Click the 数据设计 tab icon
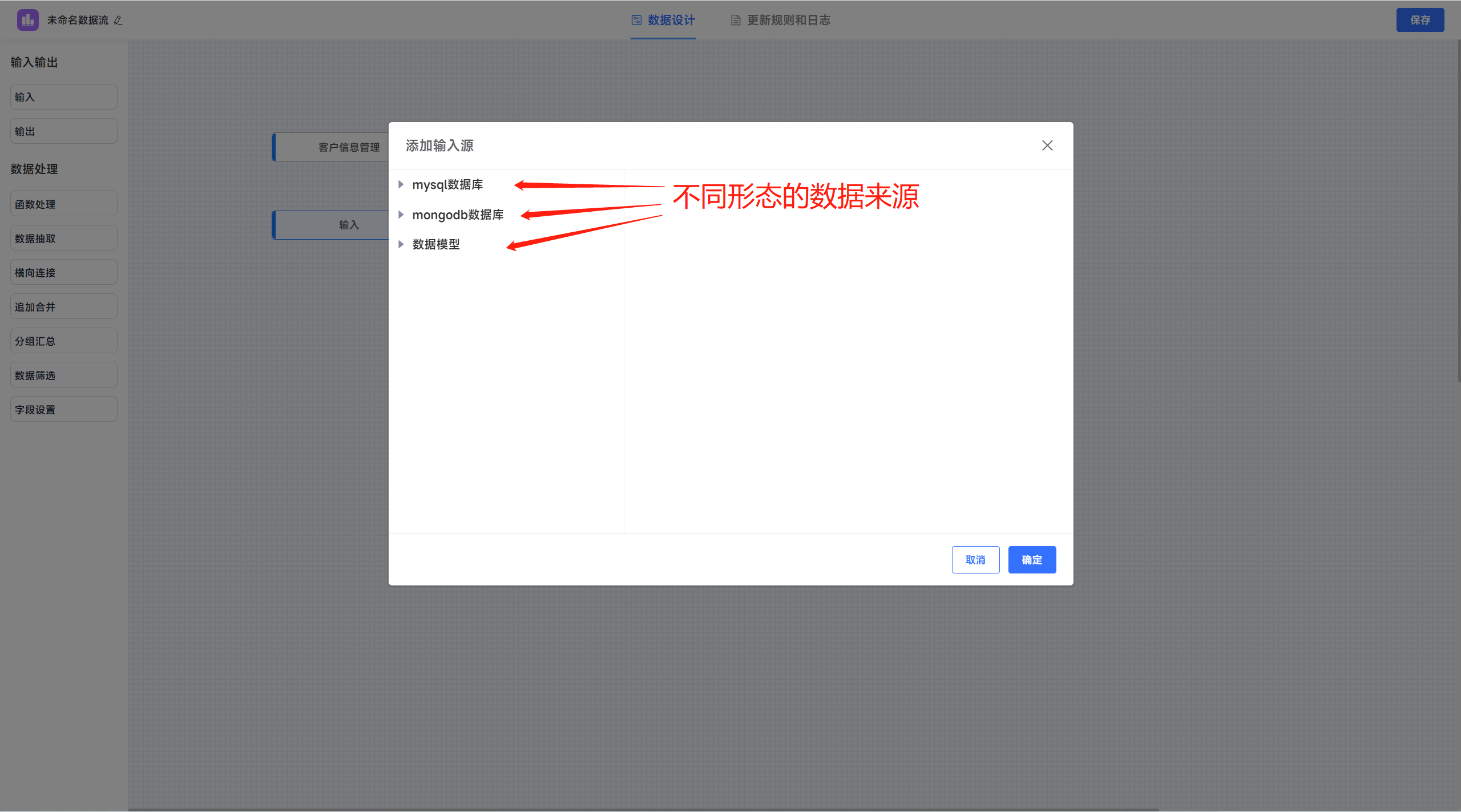The width and height of the screenshot is (1461, 812). [x=636, y=20]
